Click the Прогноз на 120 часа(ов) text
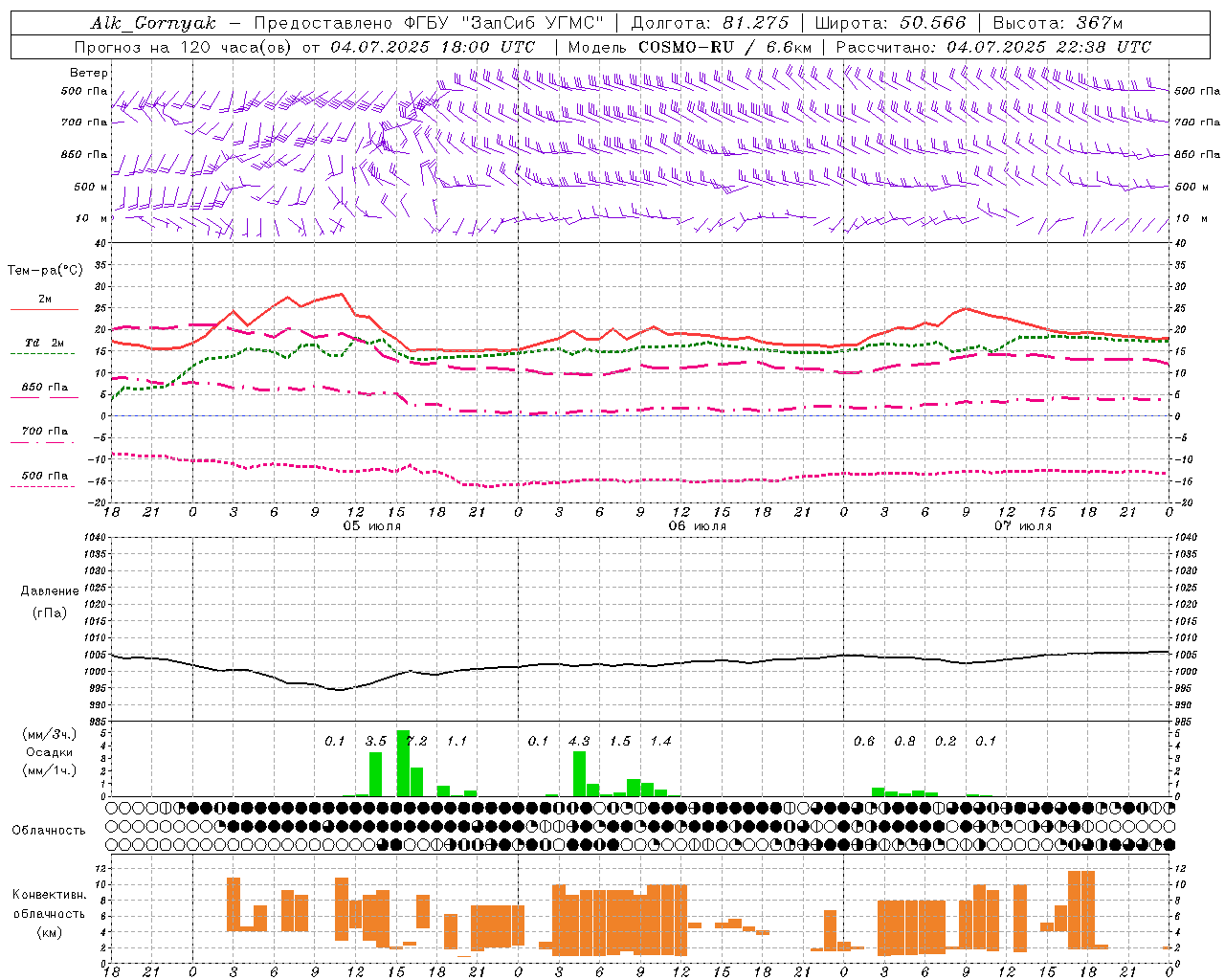 (186, 47)
